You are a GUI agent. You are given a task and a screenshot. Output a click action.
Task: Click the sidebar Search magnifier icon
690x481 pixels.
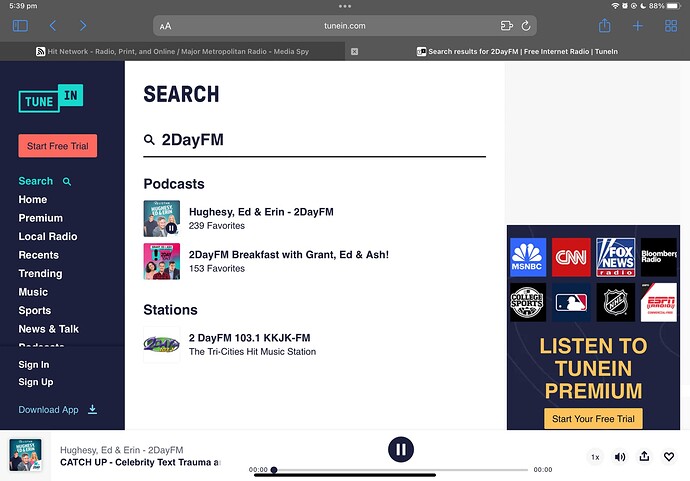[x=67, y=181]
